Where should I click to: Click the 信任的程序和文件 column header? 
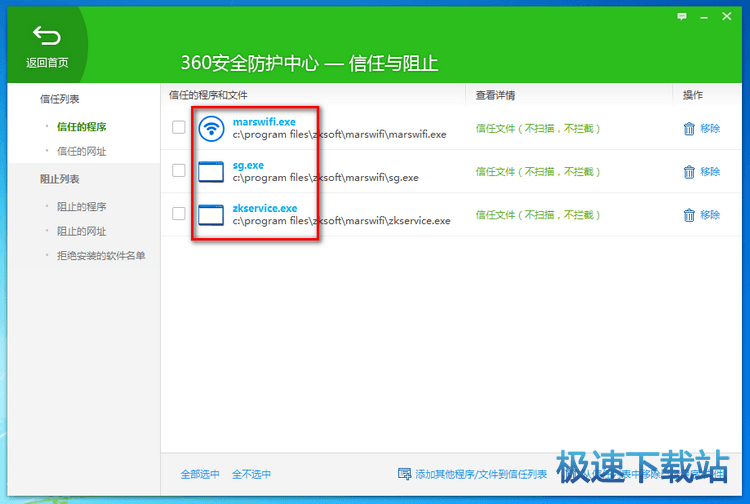pyautogui.click(x=208, y=95)
